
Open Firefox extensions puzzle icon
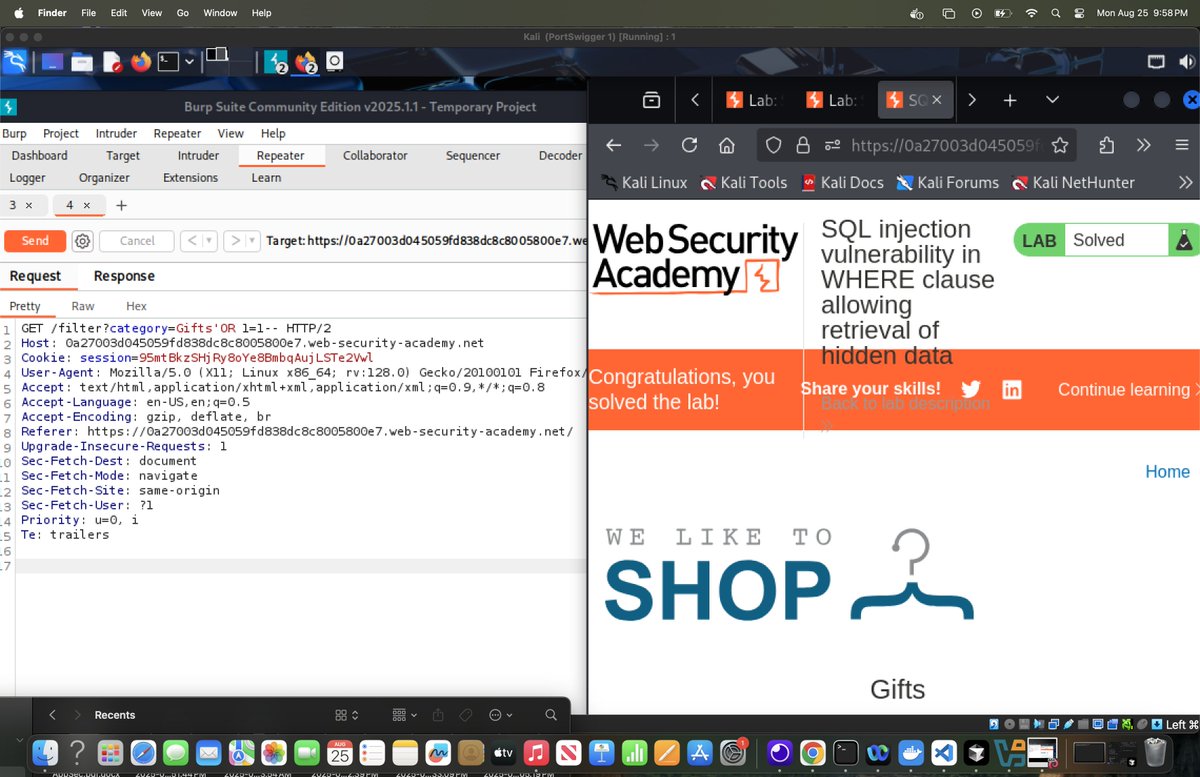(x=1106, y=145)
